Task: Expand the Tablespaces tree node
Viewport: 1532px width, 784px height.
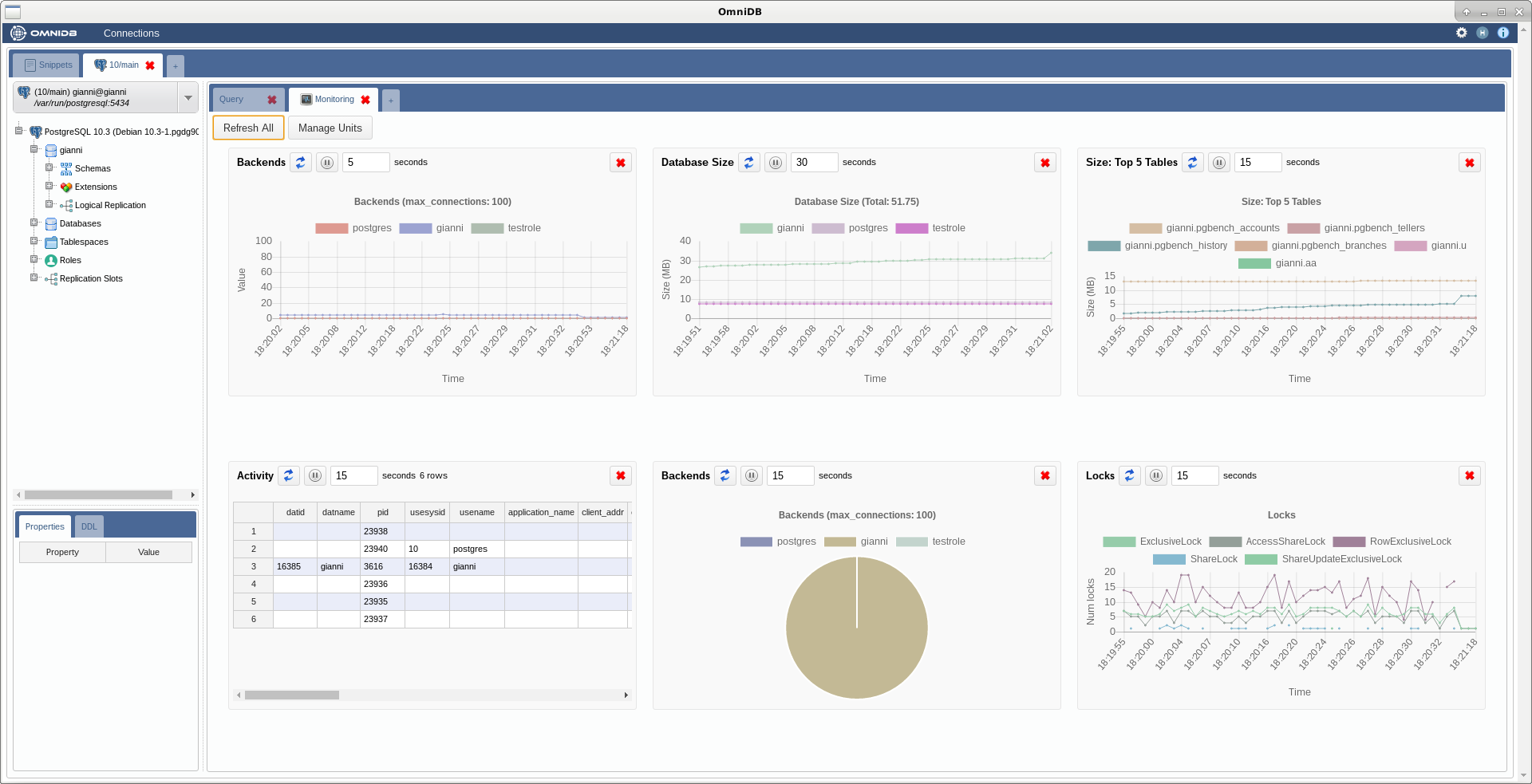Action: [34, 241]
